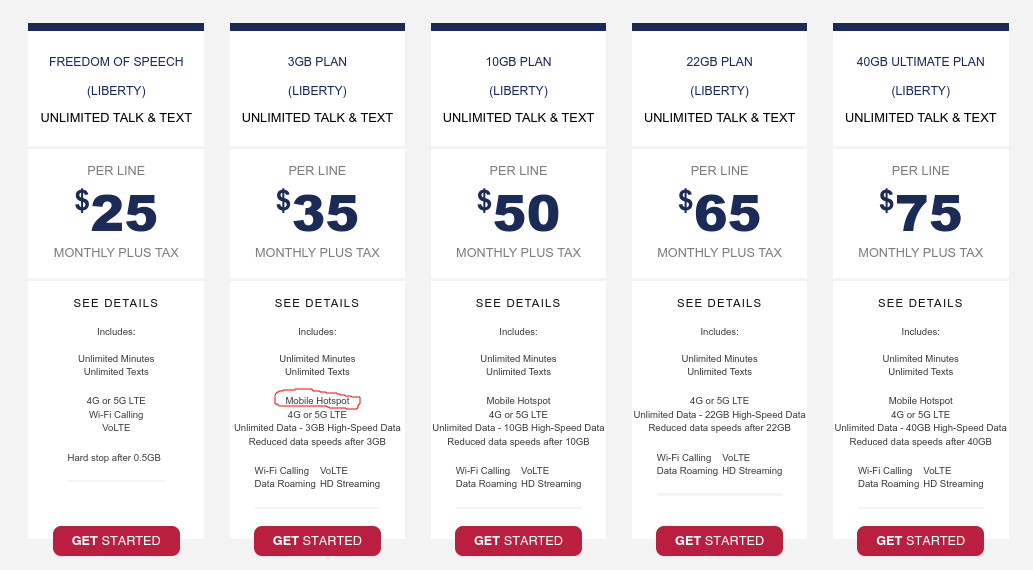The height and width of the screenshot is (570, 1033).
Task: Expand See Details for Freedom of Speech plan
Action: coord(116,303)
